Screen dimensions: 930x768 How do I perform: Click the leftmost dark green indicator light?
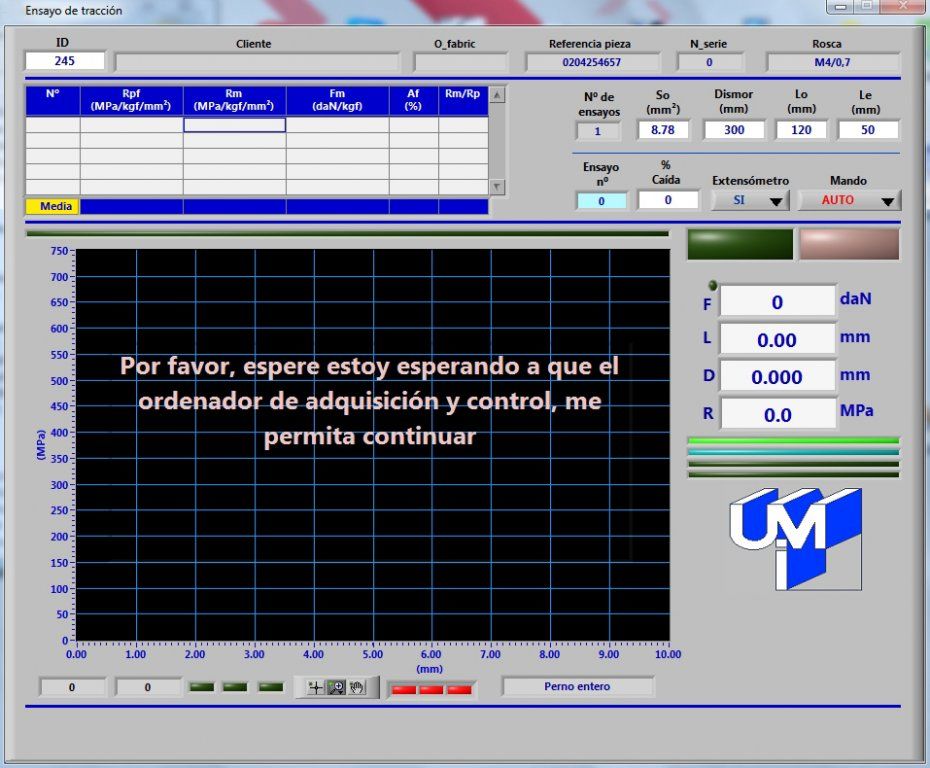201,687
